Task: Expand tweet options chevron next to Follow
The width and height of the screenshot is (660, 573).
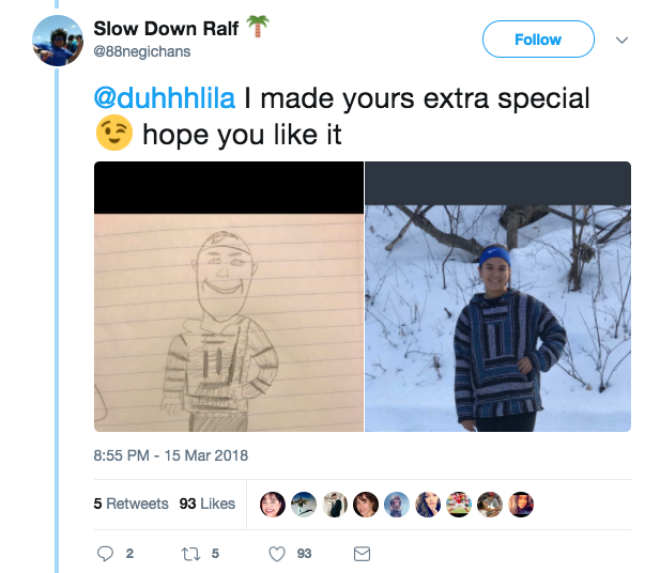Action: [x=622, y=40]
